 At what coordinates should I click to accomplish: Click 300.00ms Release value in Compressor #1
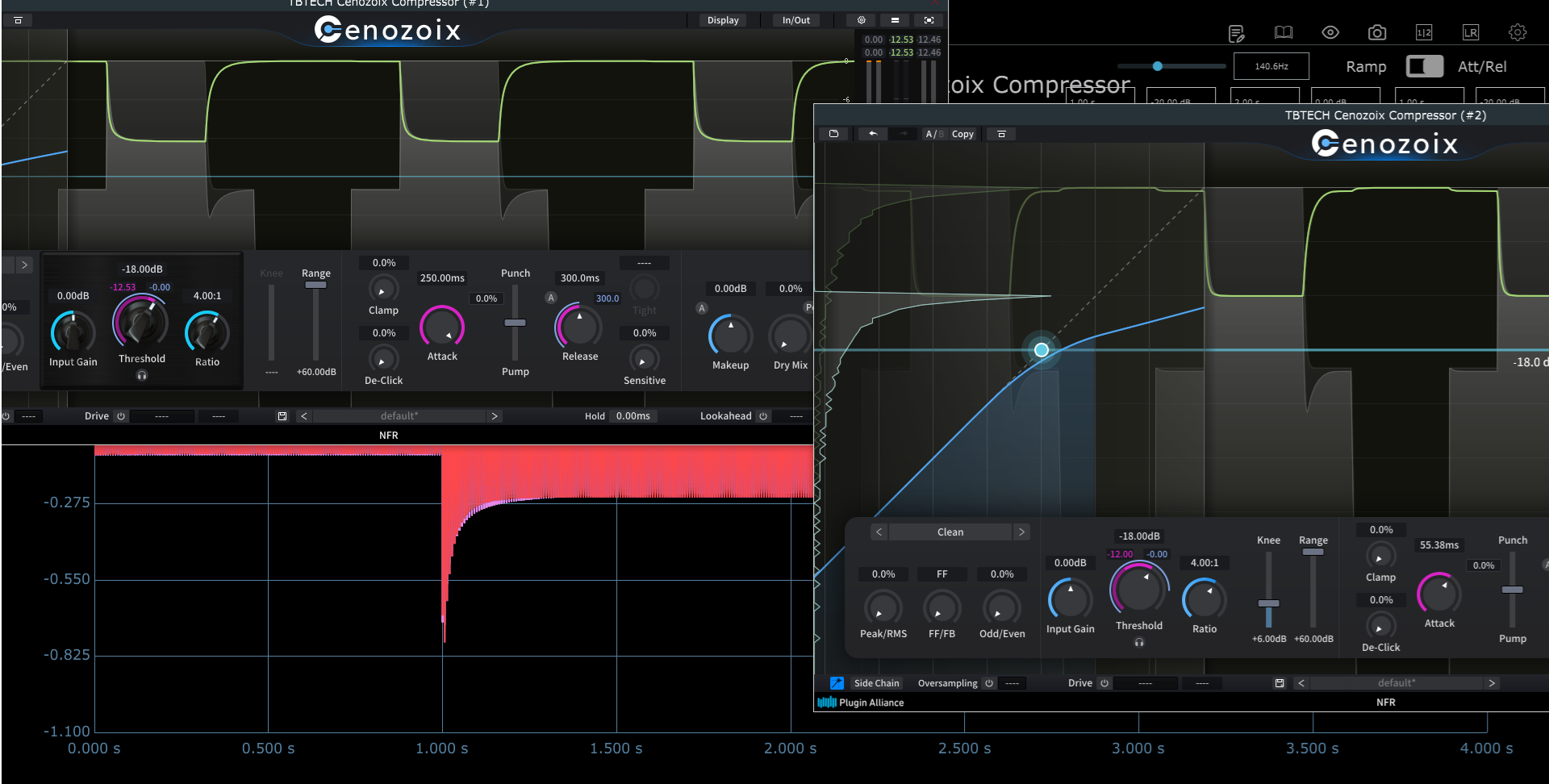[580, 278]
